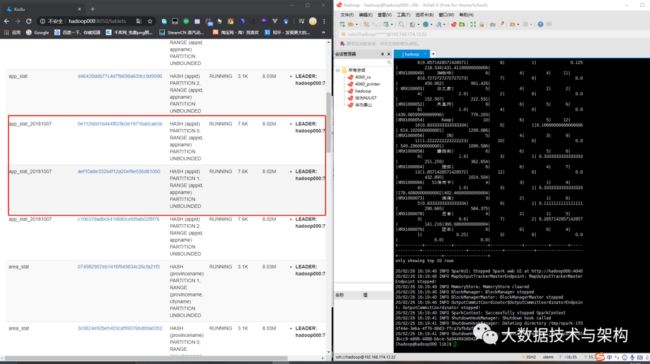Toggle full screen icon in Xshell toolbar
Image resolution: width=650 pixels, height=364 pixels.
(473, 24)
